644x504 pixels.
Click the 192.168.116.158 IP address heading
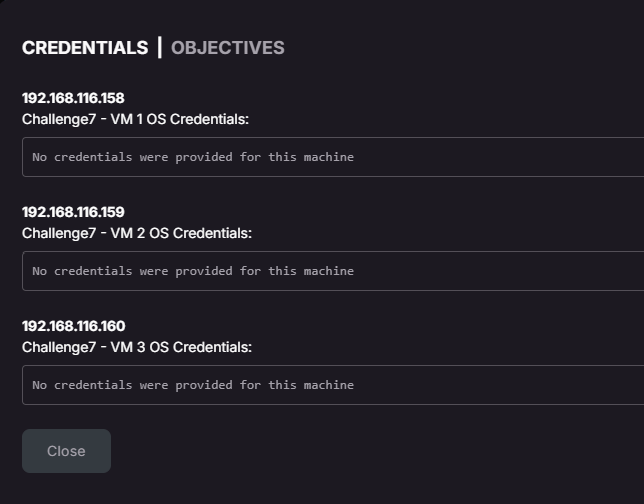pyautogui.click(x=73, y=98)
